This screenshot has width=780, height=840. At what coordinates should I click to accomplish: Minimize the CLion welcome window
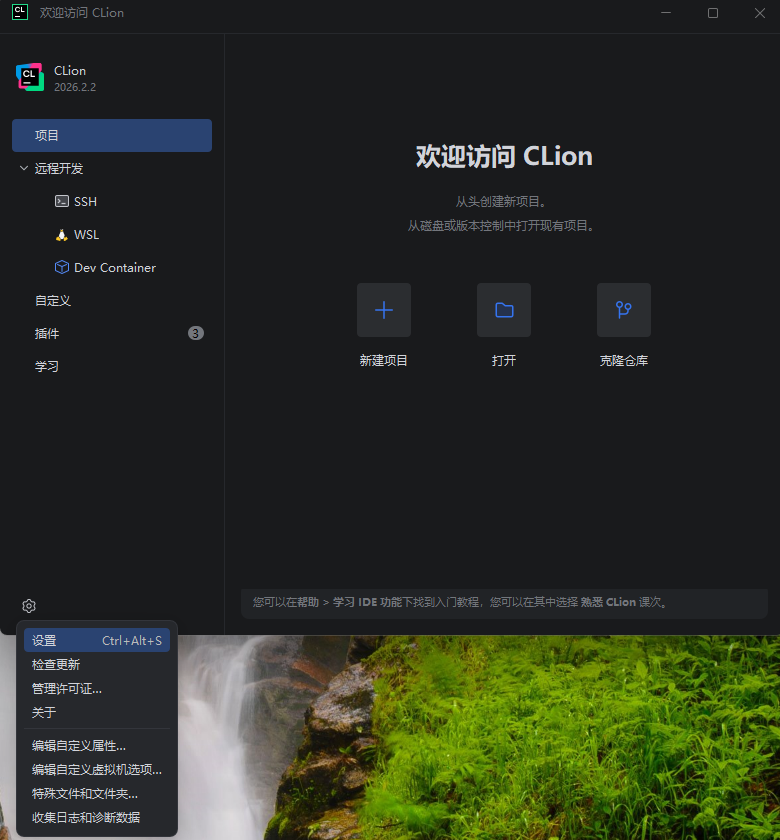click(x=666, y=12)
